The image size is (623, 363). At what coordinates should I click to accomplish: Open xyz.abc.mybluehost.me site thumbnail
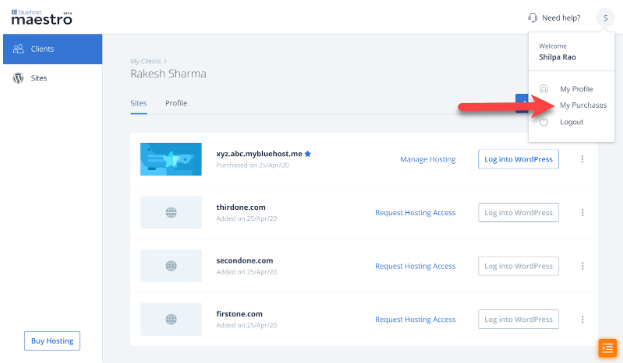(x=171, y=159)
